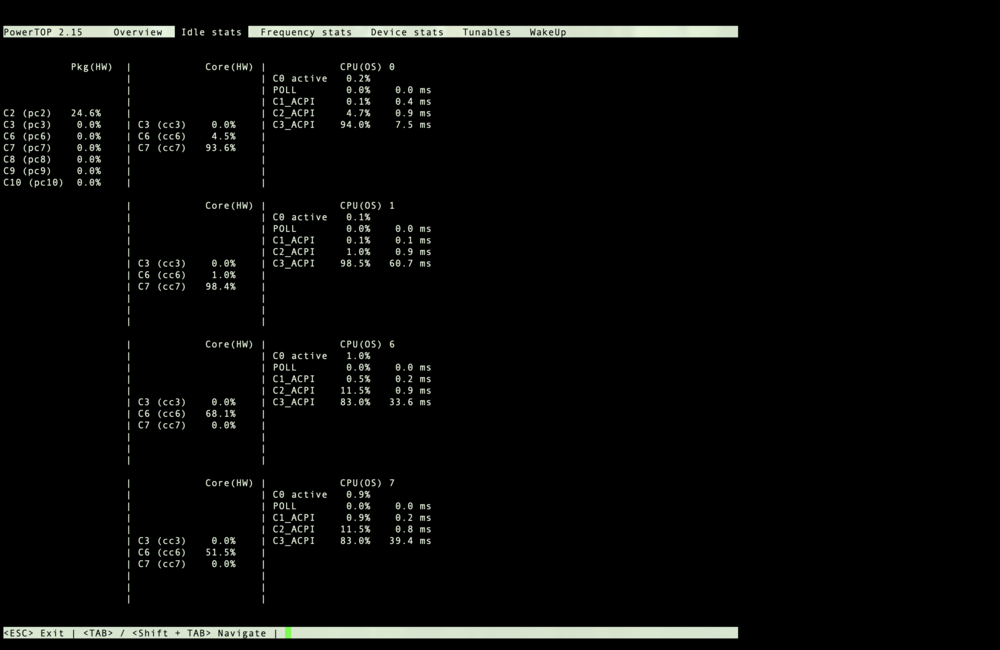Click the Pkg(HW) column header

[x=91, y=66]
